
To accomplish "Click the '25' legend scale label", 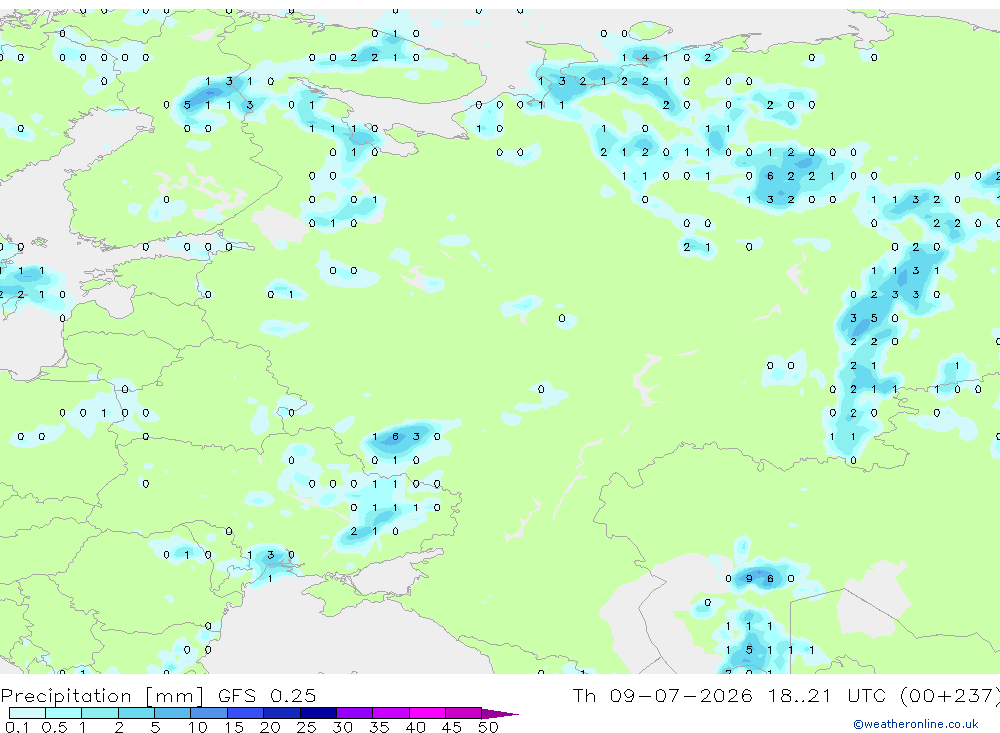I will click(x=306, y=727).
